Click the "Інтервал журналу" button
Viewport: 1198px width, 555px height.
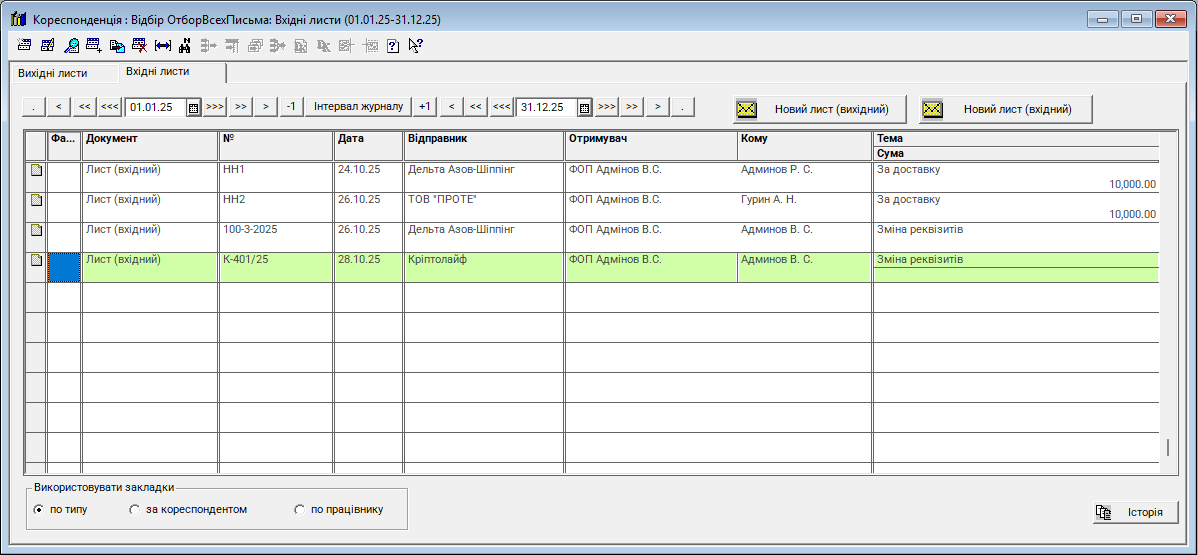pyautogui.click(x=358, y=107)
